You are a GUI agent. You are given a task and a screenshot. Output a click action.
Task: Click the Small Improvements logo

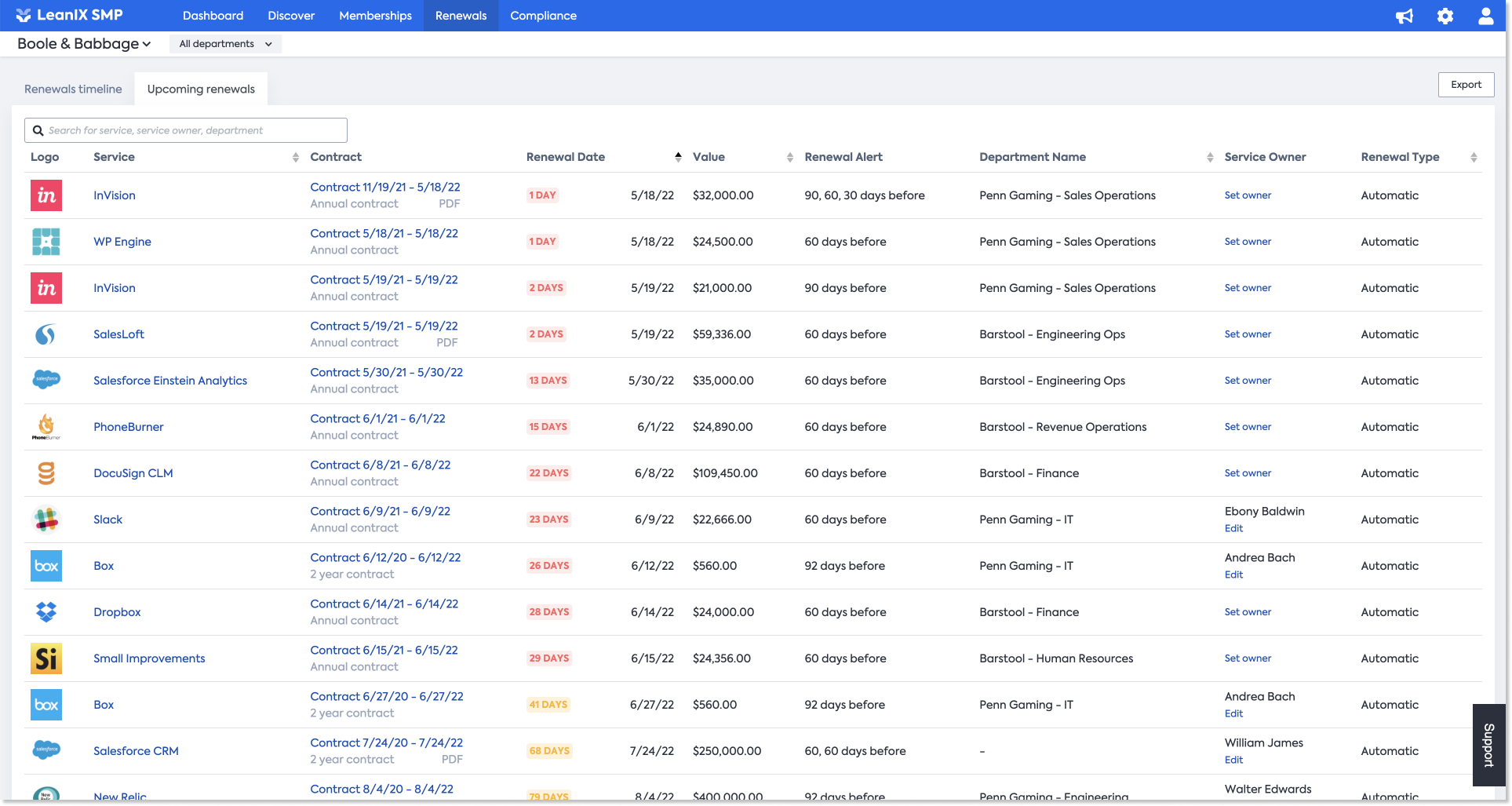click(46, 658)
